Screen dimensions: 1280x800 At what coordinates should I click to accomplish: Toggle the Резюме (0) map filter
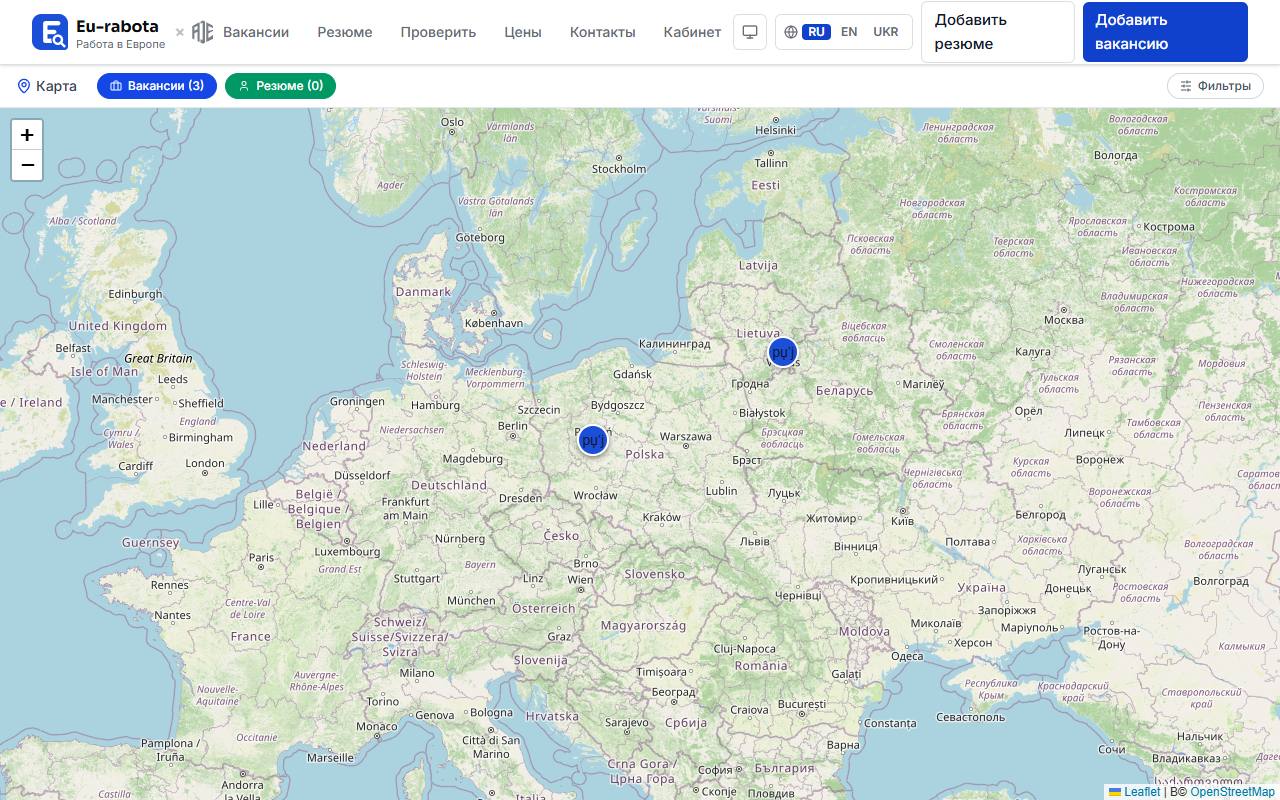coord(280,86)
